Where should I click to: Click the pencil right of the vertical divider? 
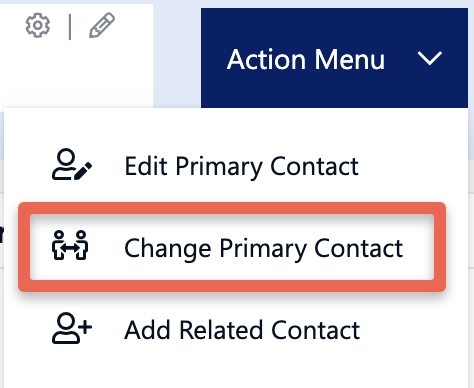click(x=102, y=25)
